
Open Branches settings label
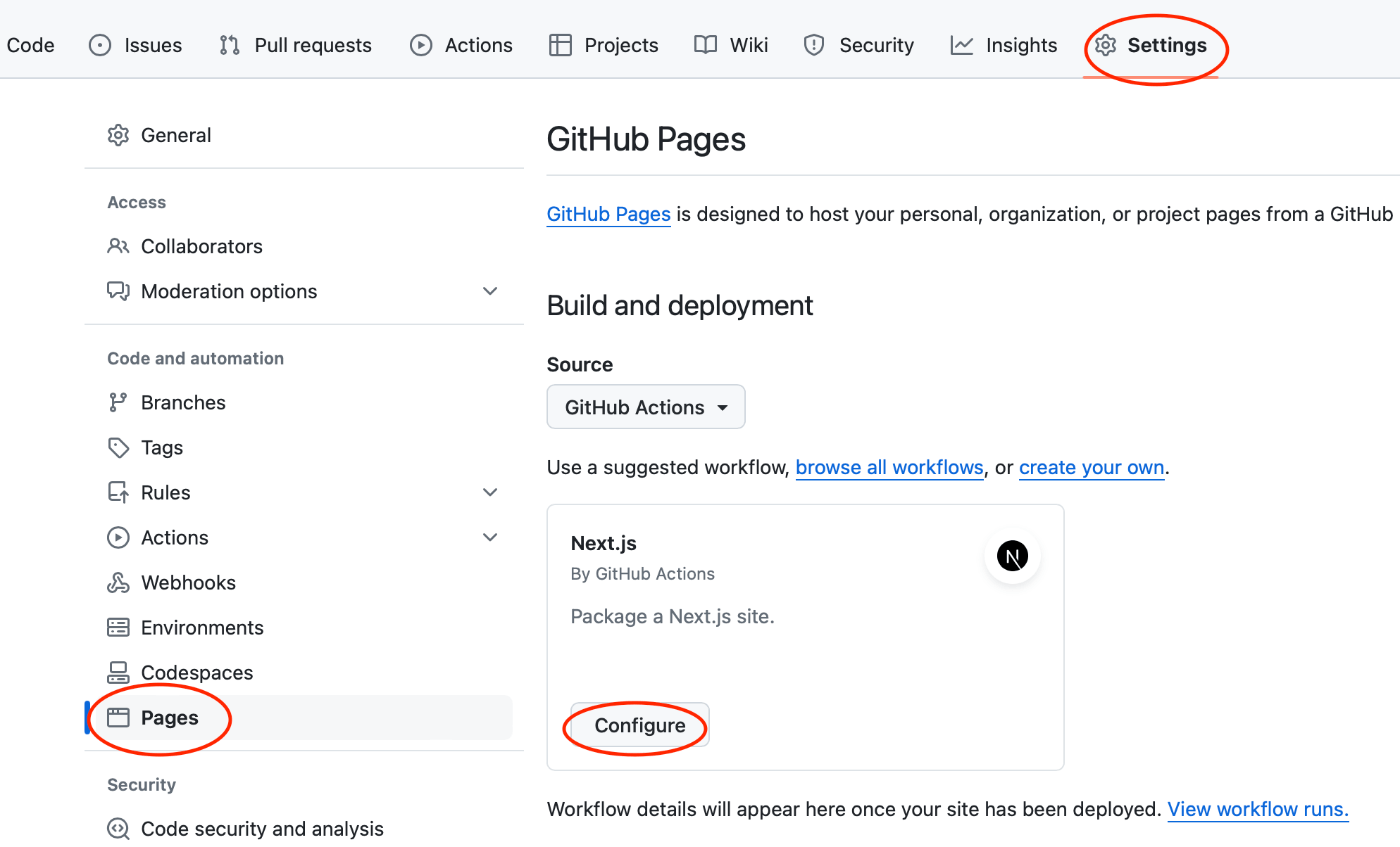coord(183,402)
